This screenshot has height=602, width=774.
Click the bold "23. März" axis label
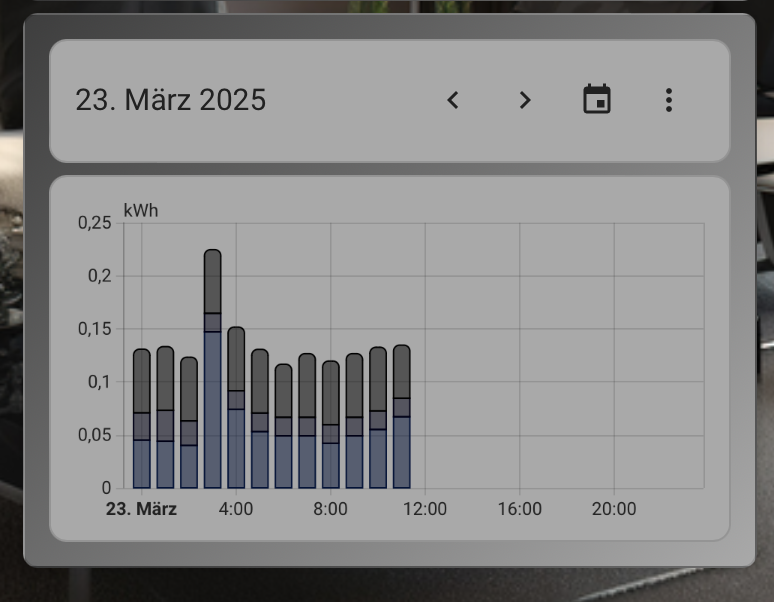(141, 509)
